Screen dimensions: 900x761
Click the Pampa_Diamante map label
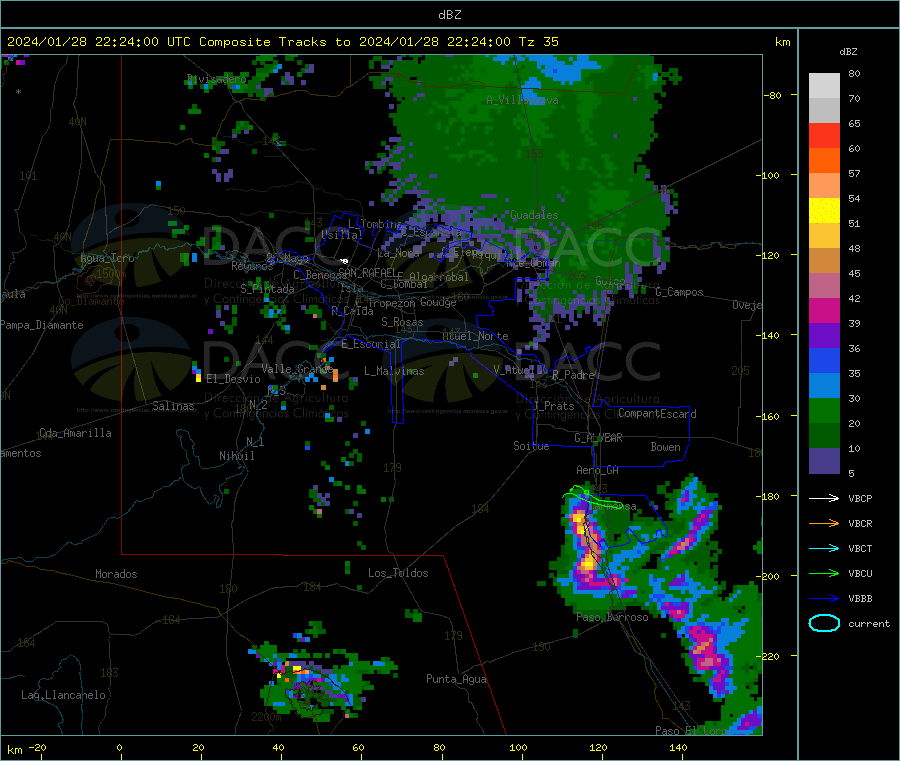42,325
